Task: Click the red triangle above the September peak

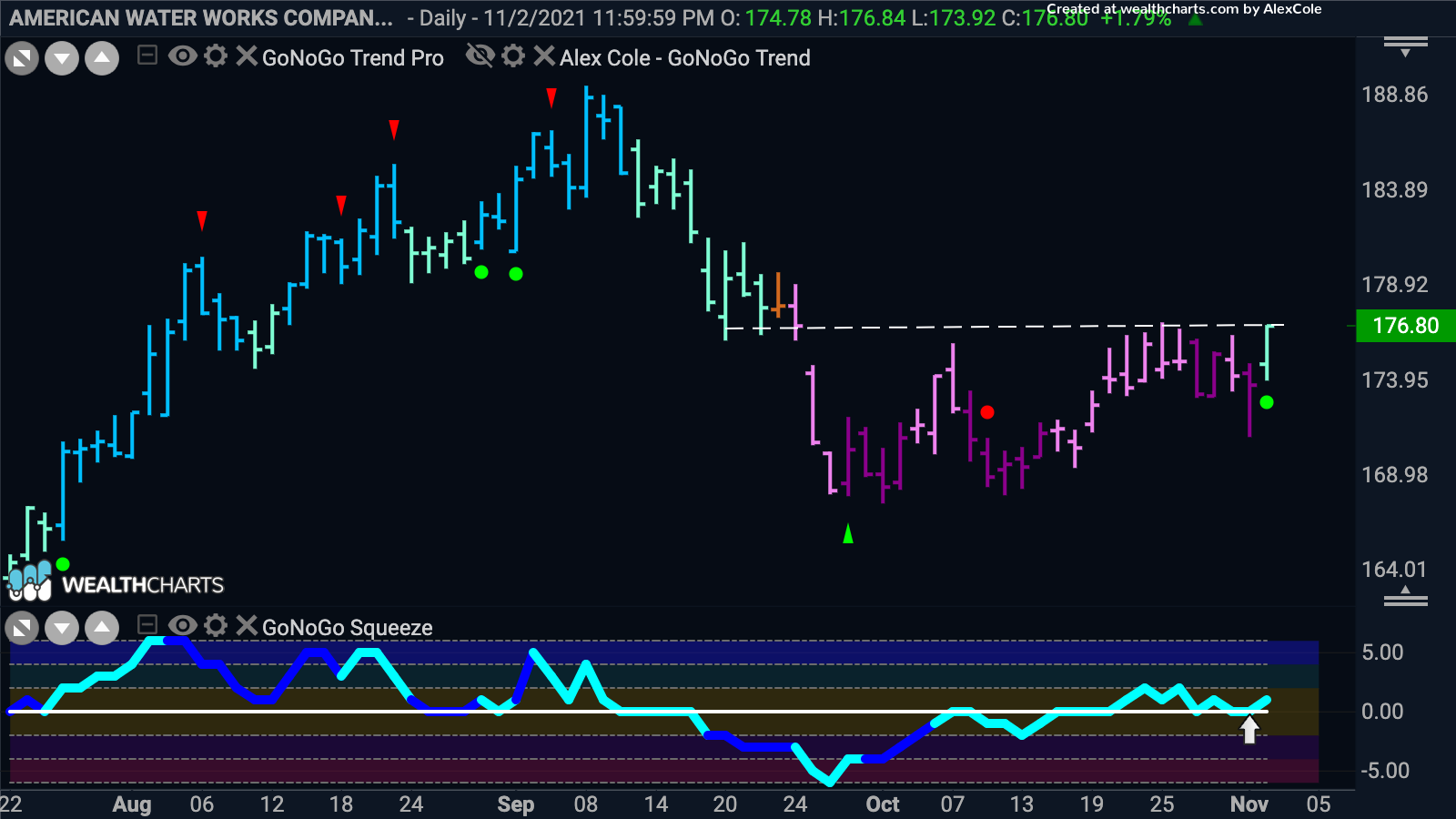Action: 551,97
